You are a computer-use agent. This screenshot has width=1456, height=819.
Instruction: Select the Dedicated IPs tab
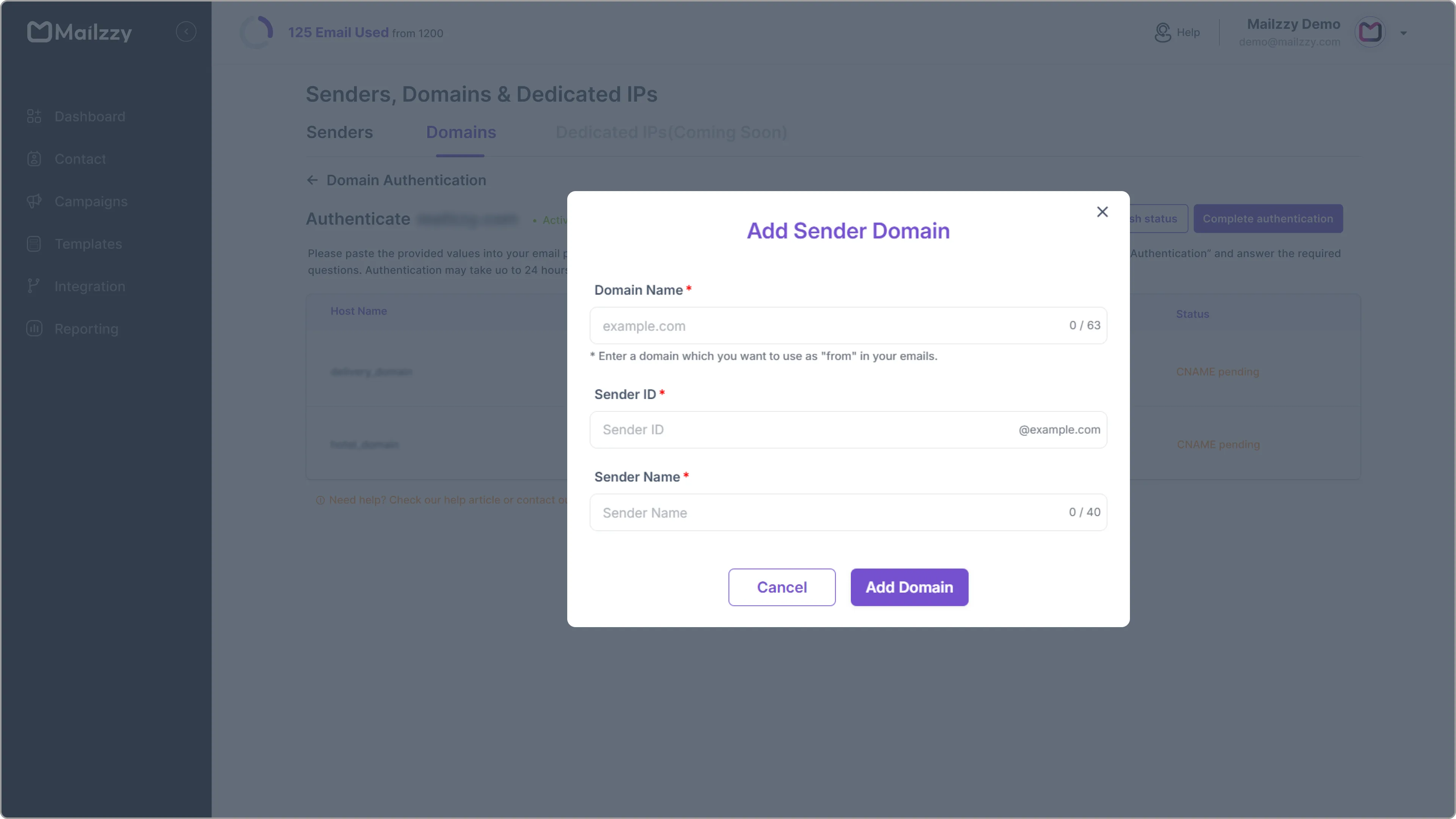pyautogui.click(x=670, y=132)
